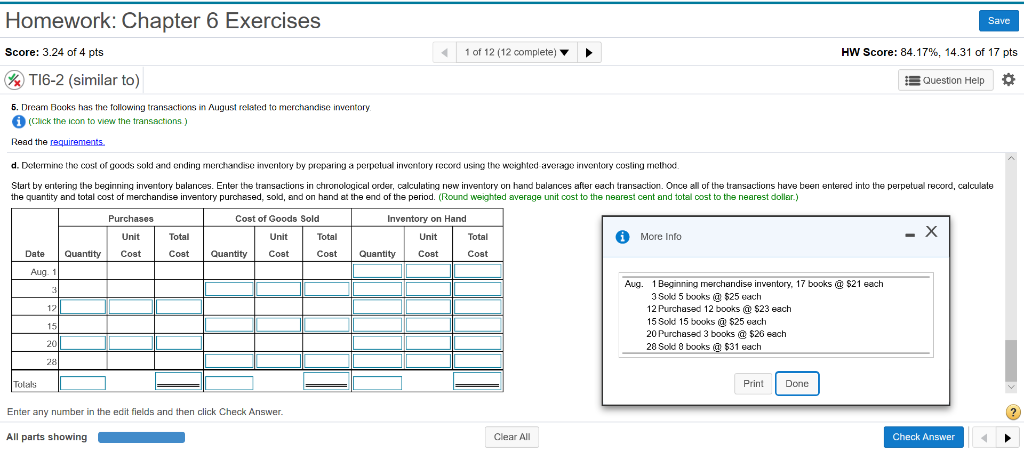The height and width of the screenshot is (452, 1024).
Task: Select Aug. 1 Inventory on Hand unit cost field
Action: (x=428, y=271)
